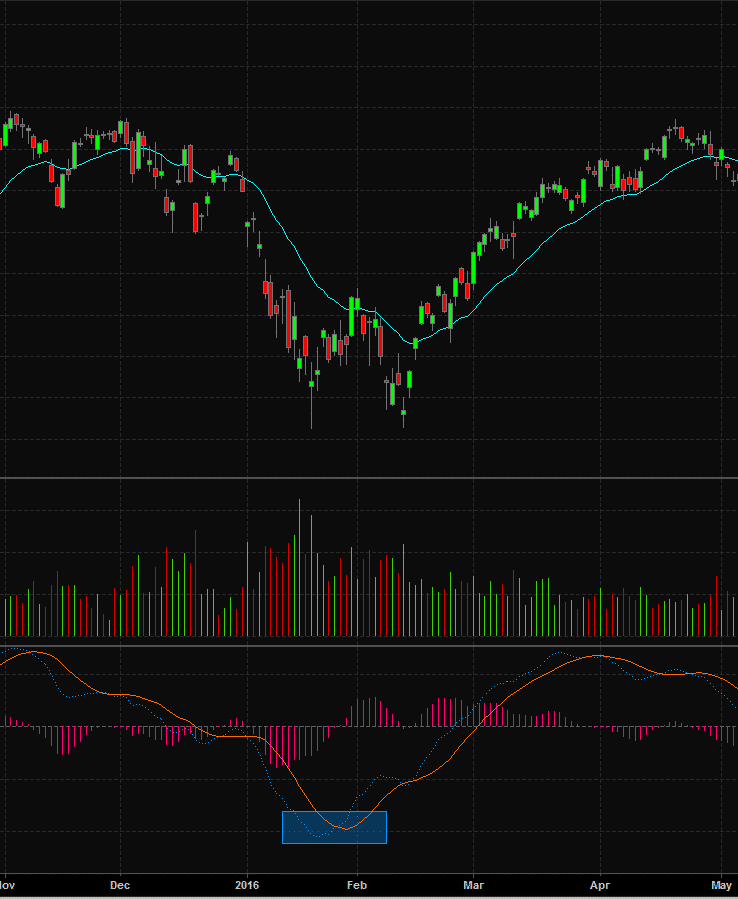Click the Mar label on time axis
The width and height of the screenshot is (738, 899).
tap(474, 885)
